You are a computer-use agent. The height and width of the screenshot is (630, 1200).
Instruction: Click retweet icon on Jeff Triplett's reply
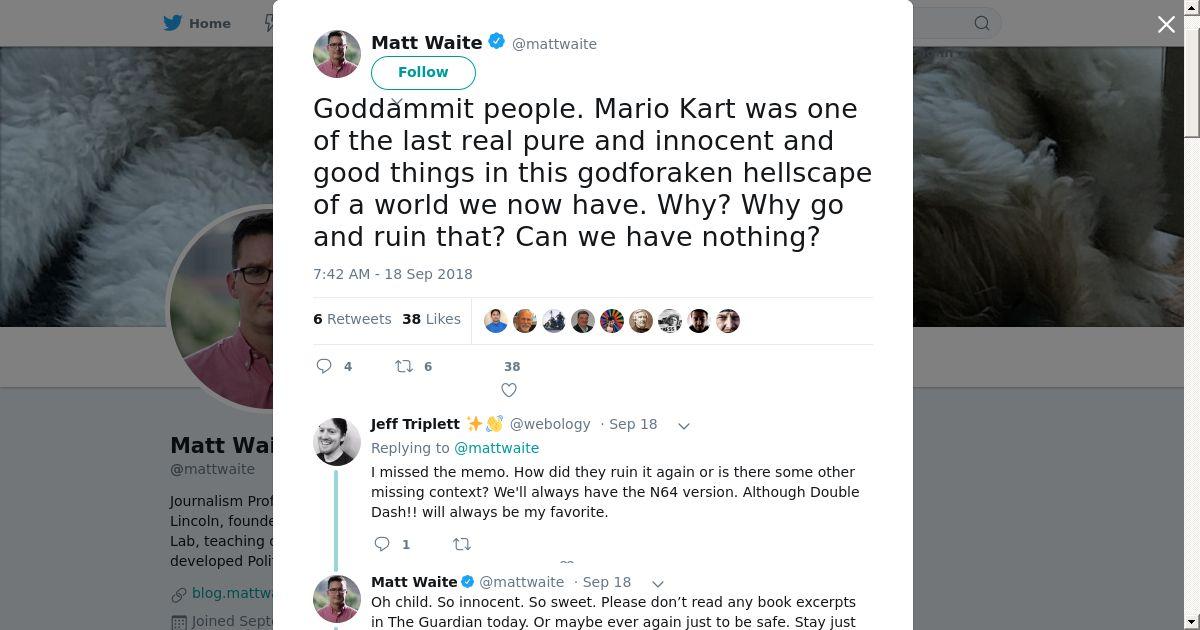click(461, 544)
